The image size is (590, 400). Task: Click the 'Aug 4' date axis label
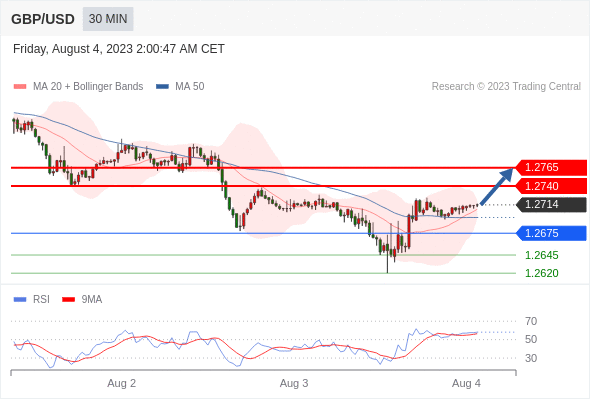466,383
